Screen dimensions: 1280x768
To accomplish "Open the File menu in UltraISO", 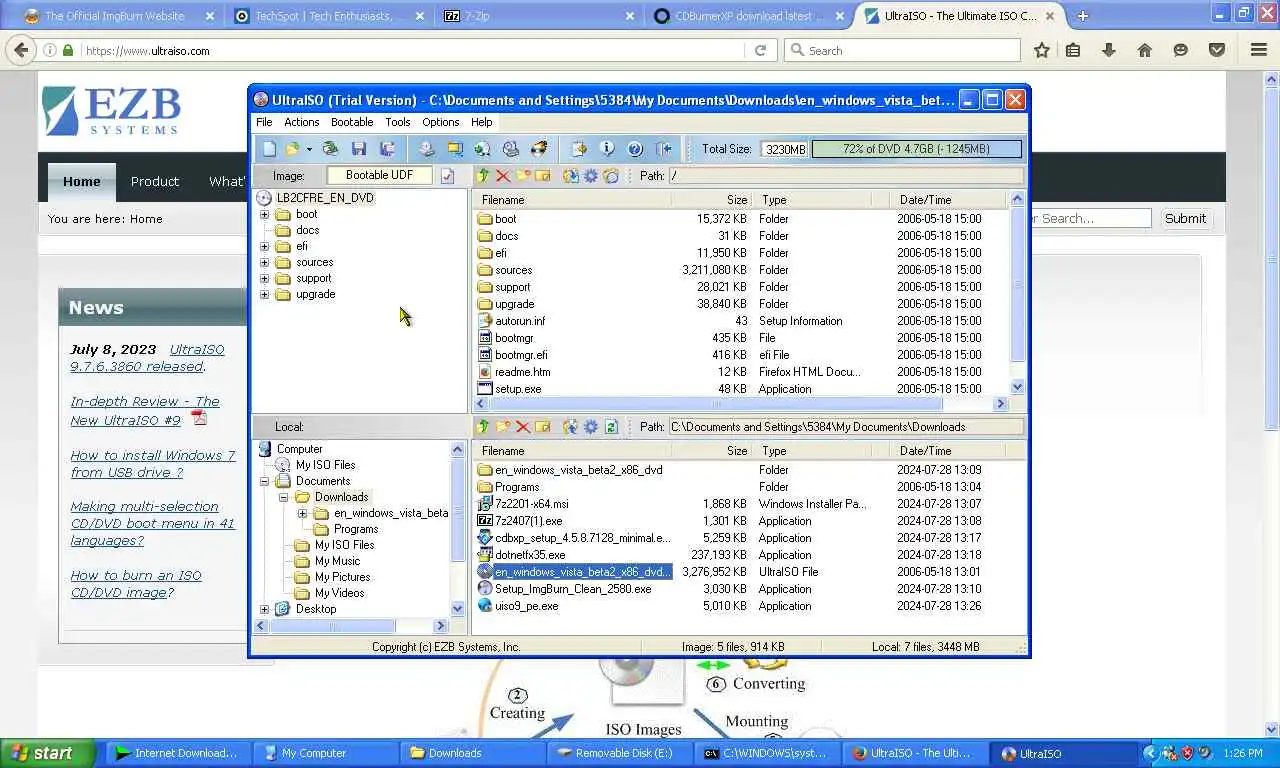I will [264, 122].
